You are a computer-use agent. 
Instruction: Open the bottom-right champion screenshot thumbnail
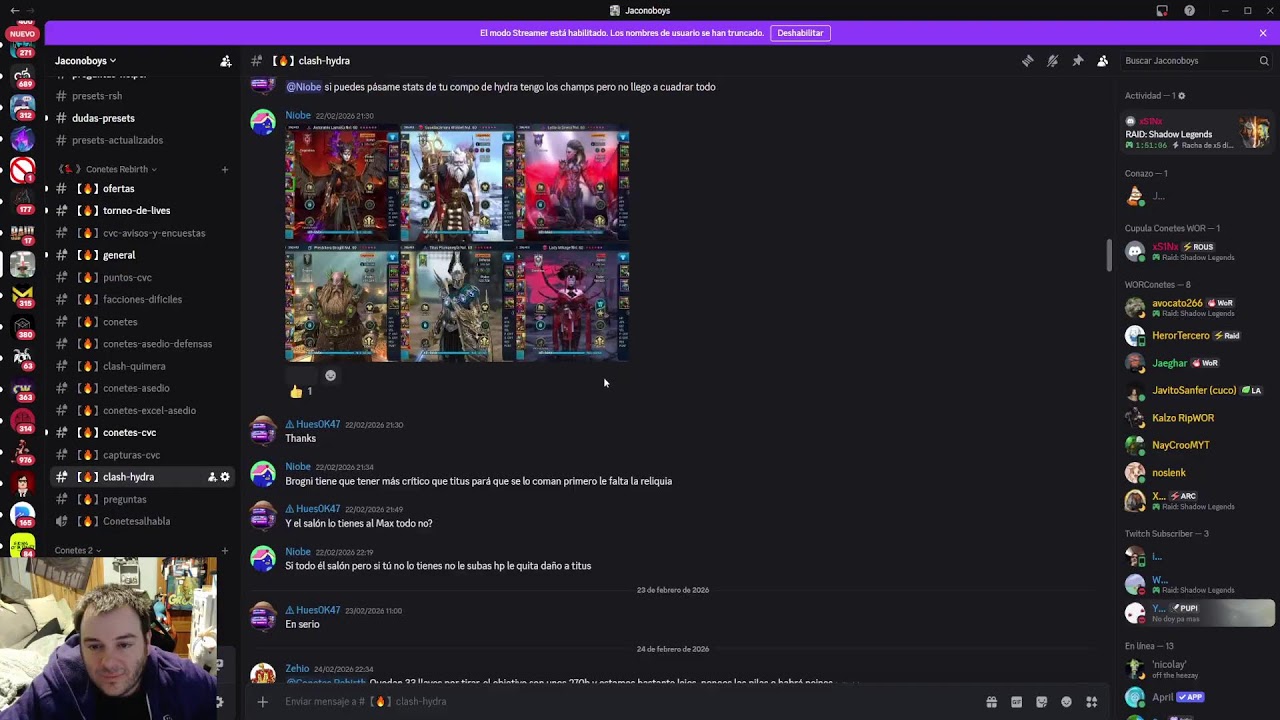click(x=573, y=303)
